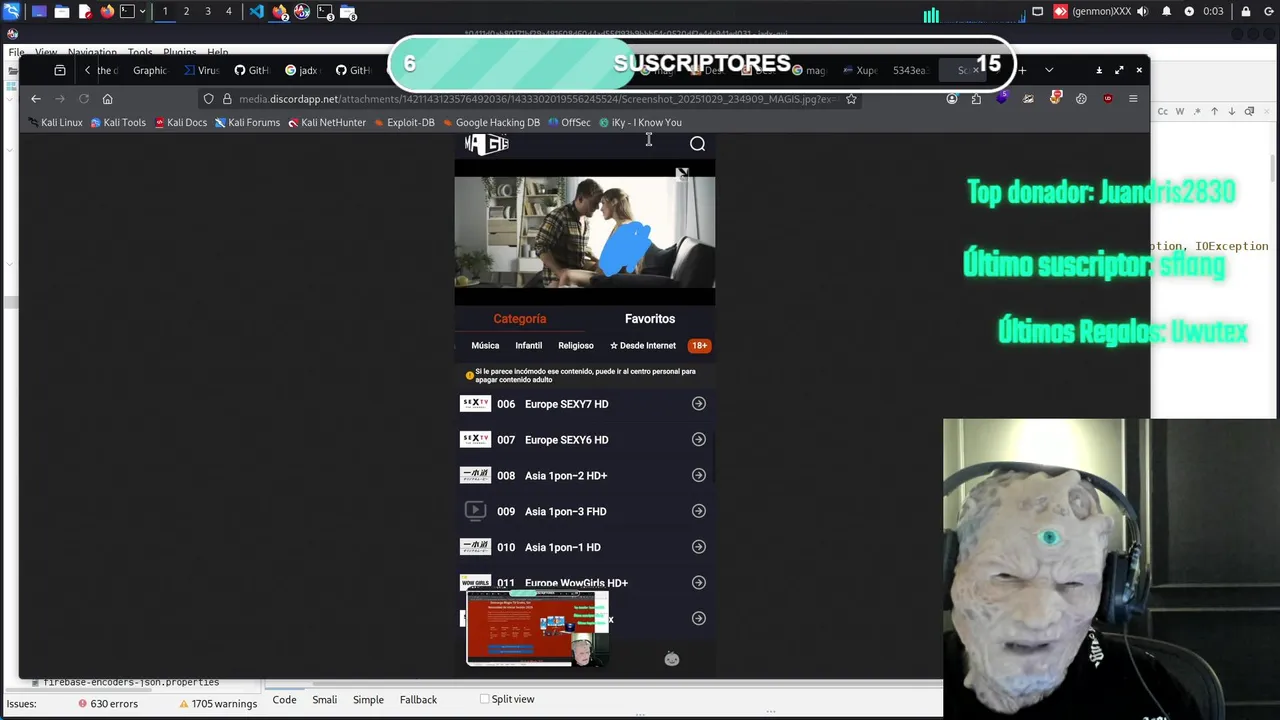
Task: Switch to the 5343ea browser tab
Action: click(x=910, y=70)
